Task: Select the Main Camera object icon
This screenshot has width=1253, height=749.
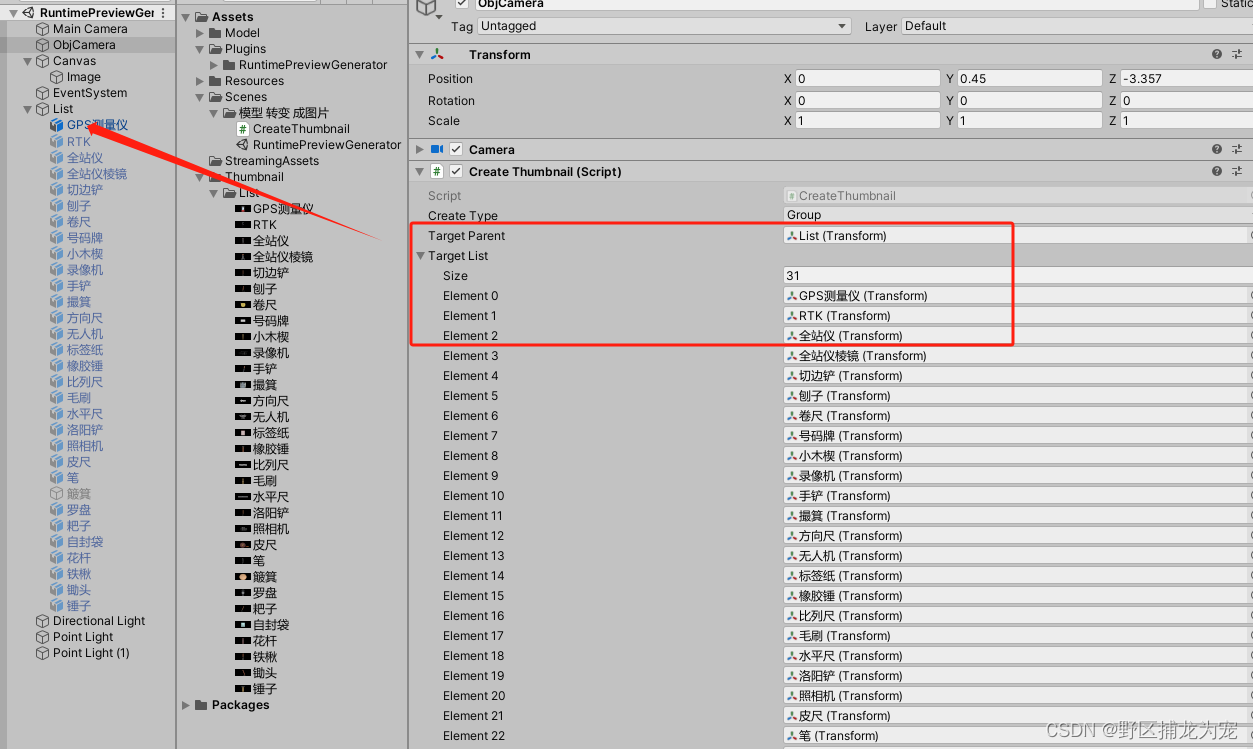Action: pyautogui.click(x=43, y=29)
